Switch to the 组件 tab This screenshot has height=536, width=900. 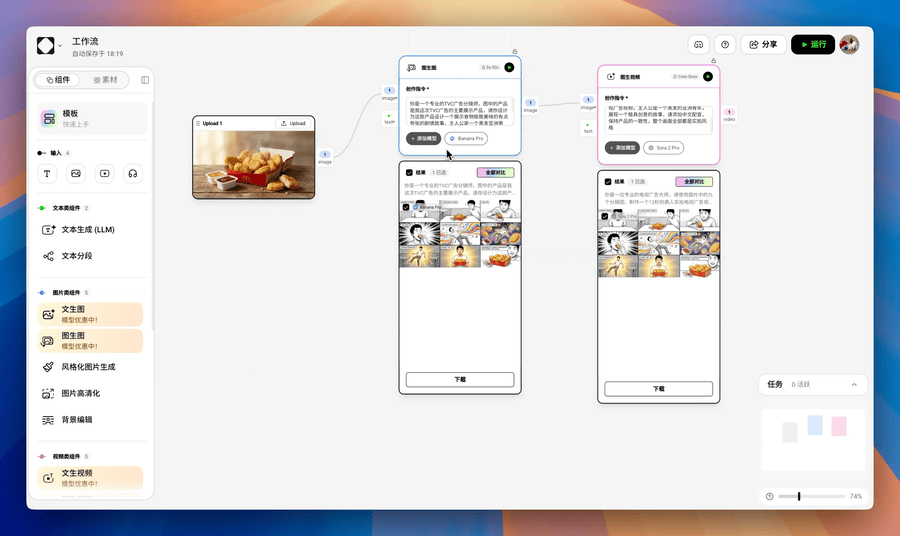[x=59, y=80]
